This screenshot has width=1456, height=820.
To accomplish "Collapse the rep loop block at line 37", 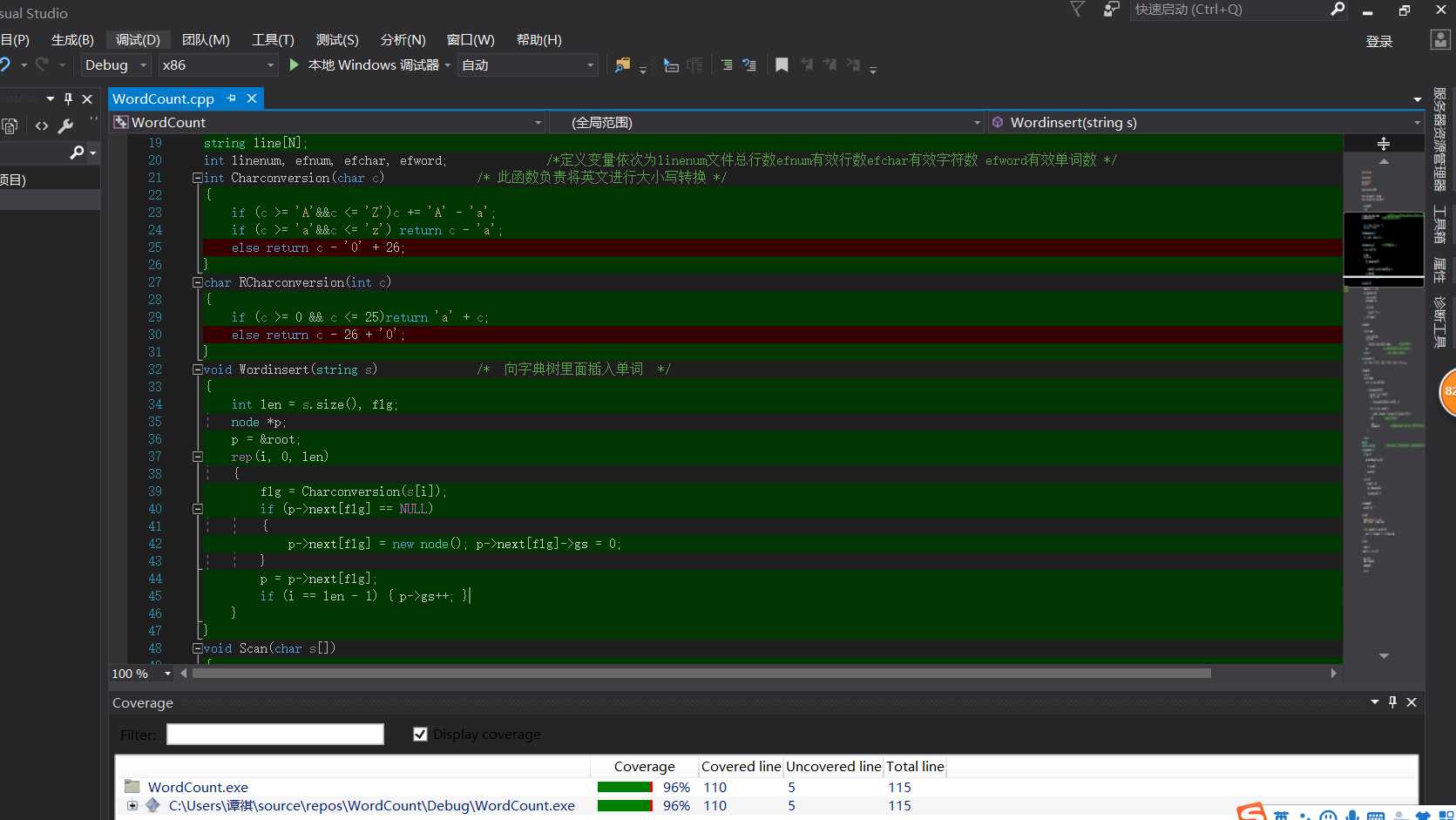I will coord(198,457).
